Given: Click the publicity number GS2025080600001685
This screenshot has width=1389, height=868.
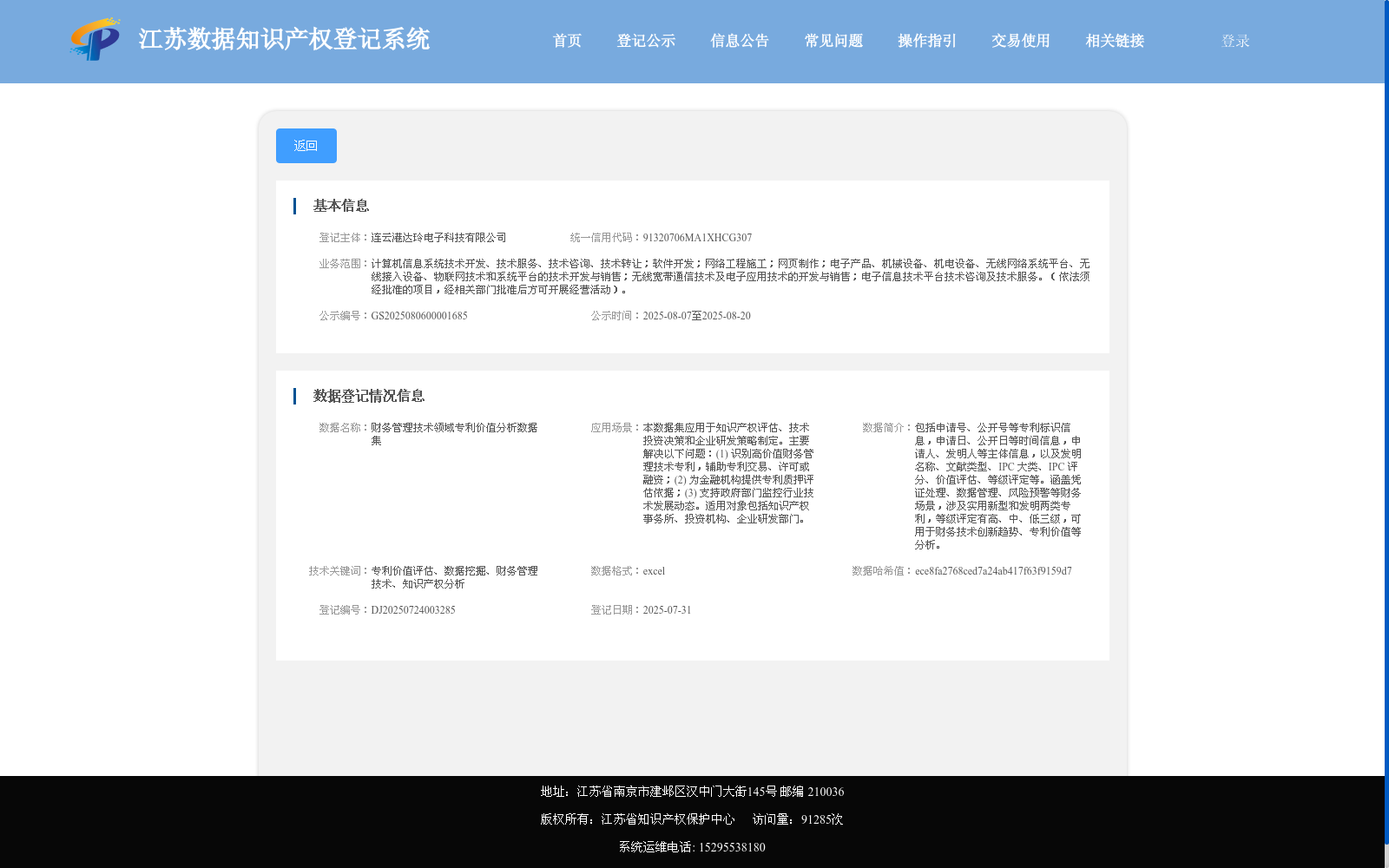Looking at the screenshot, I should click(x=419, y=316).
